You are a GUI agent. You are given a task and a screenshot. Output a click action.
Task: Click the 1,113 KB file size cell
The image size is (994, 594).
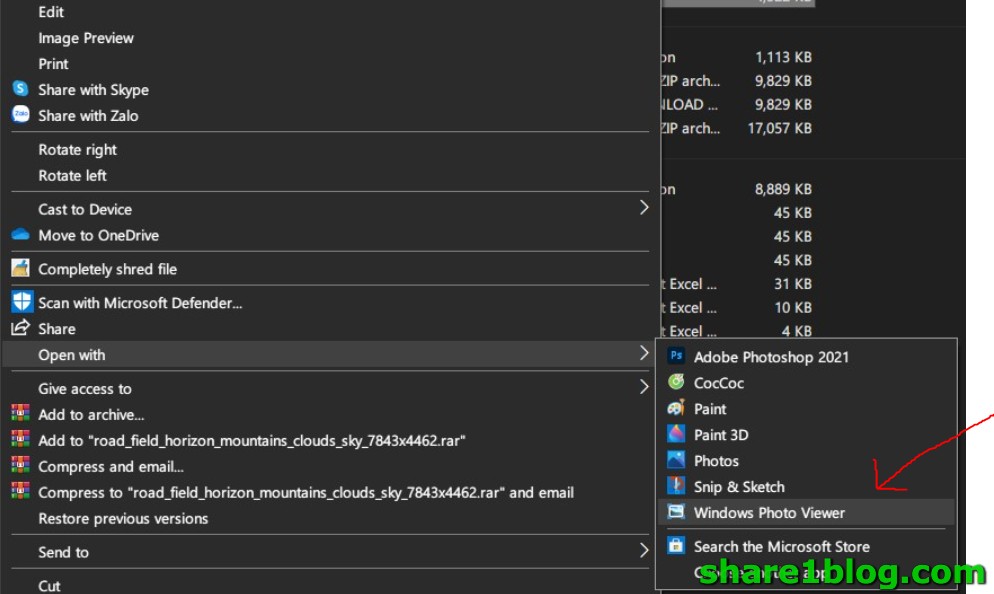[x=783, y=57]
